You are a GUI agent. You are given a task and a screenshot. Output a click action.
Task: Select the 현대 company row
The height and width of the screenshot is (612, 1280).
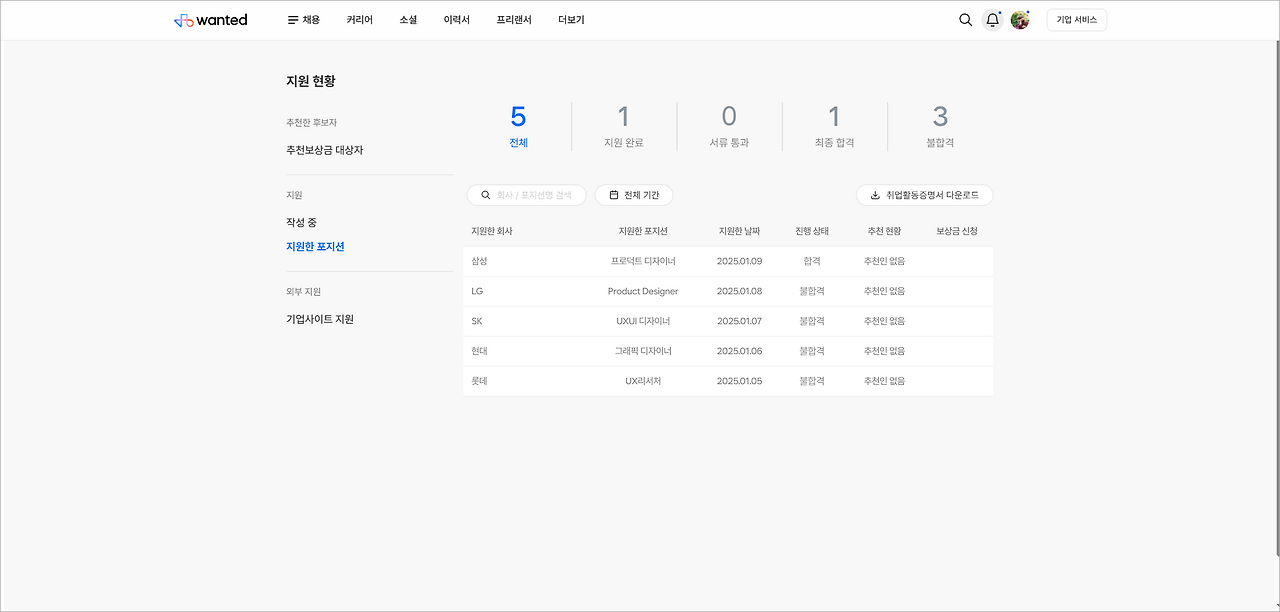729,351
